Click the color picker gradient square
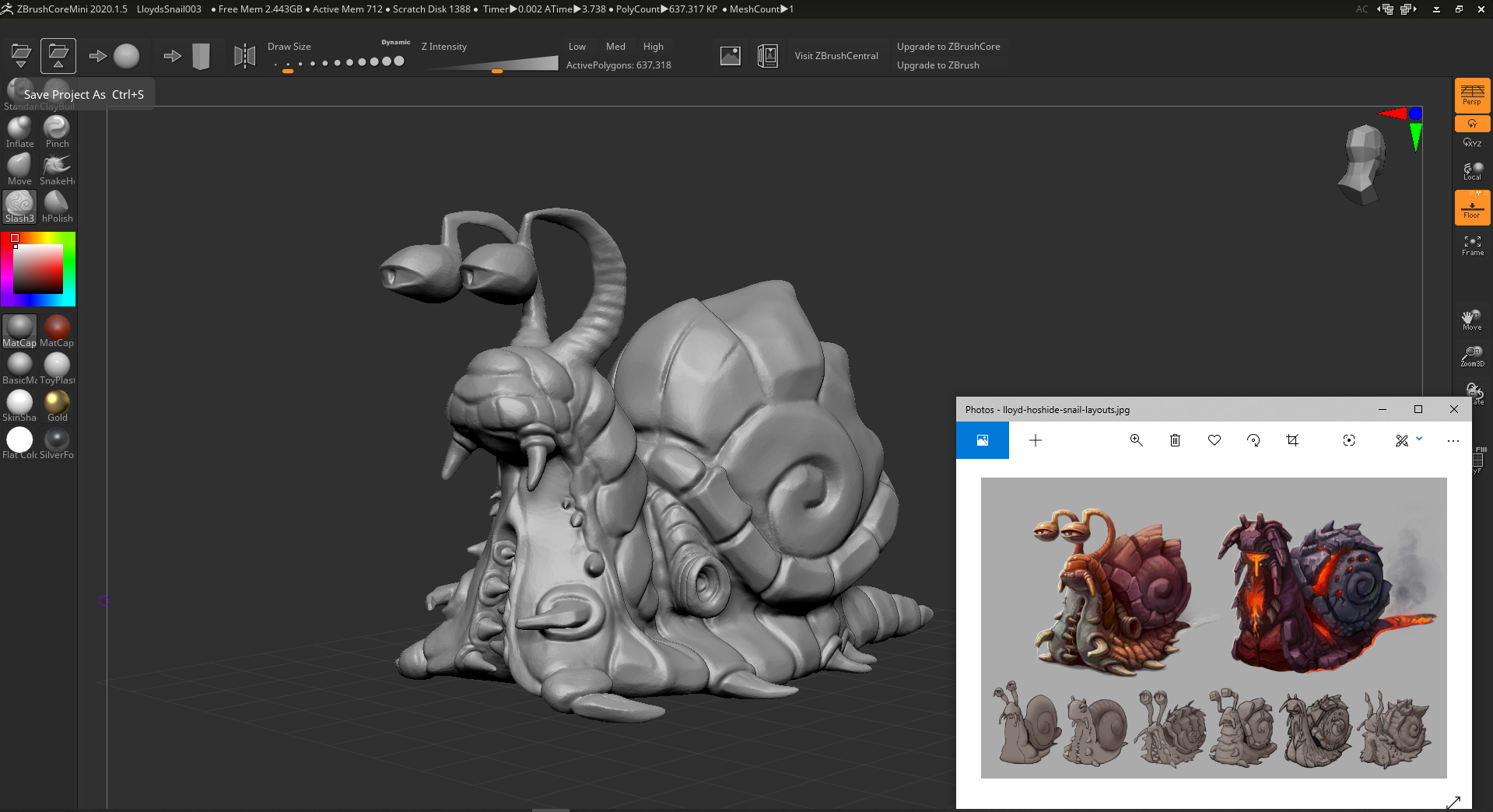The height and width of the screenshot is (812, 1493). click(x=38, y=269)
